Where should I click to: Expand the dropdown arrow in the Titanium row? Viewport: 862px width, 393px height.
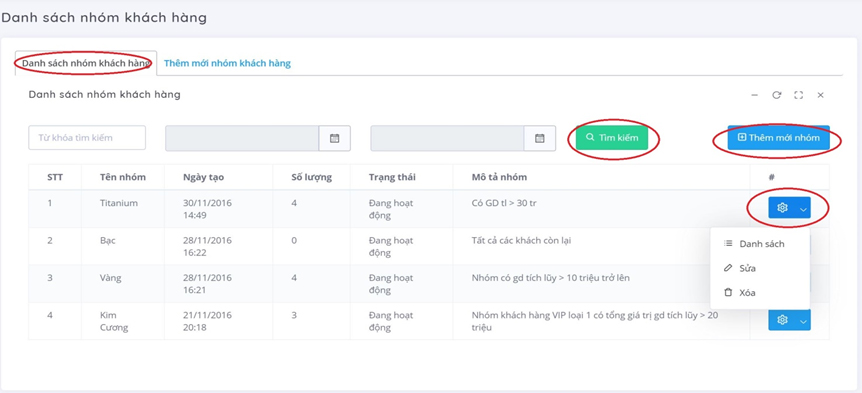click(804, 208)
